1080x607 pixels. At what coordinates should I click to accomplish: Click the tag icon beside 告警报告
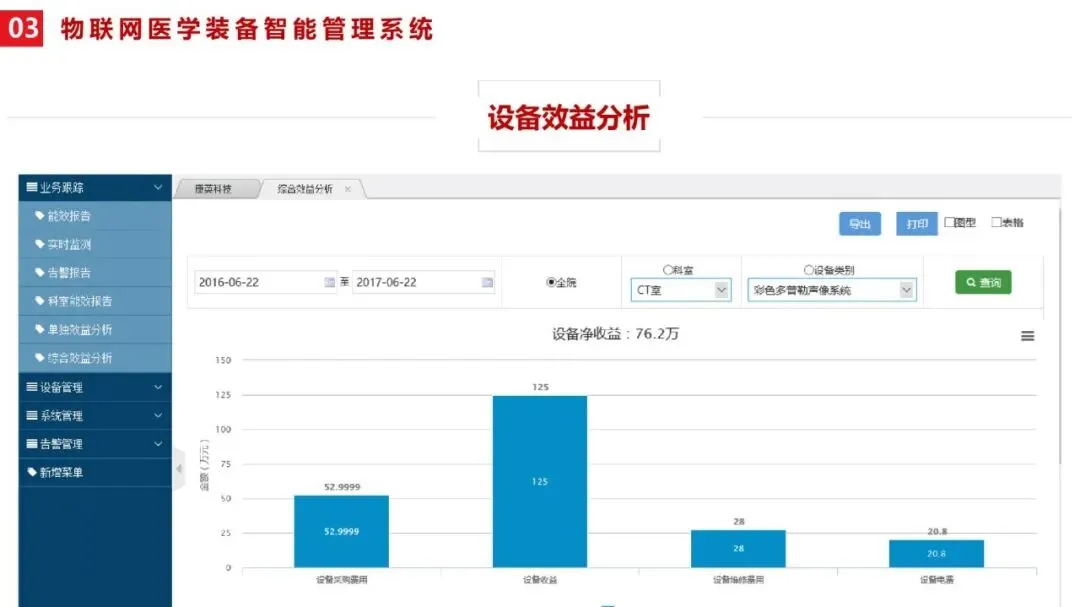[39, 272]
